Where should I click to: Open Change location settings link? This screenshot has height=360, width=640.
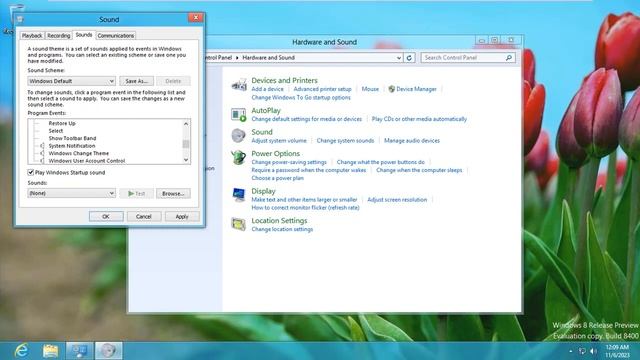[x=282, y=229]
